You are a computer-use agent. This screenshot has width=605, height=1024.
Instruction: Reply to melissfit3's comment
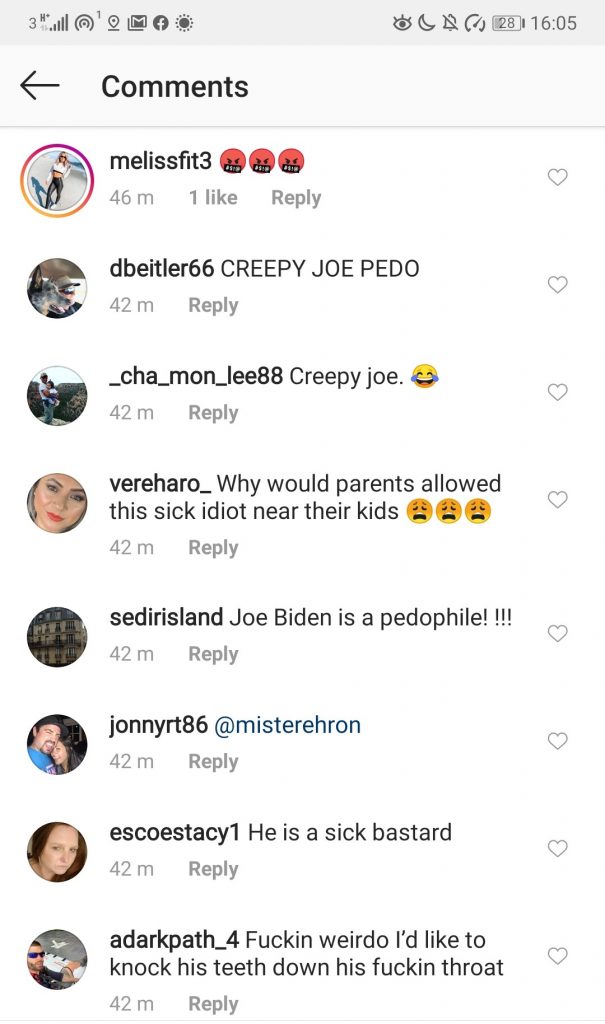(296, 198)
